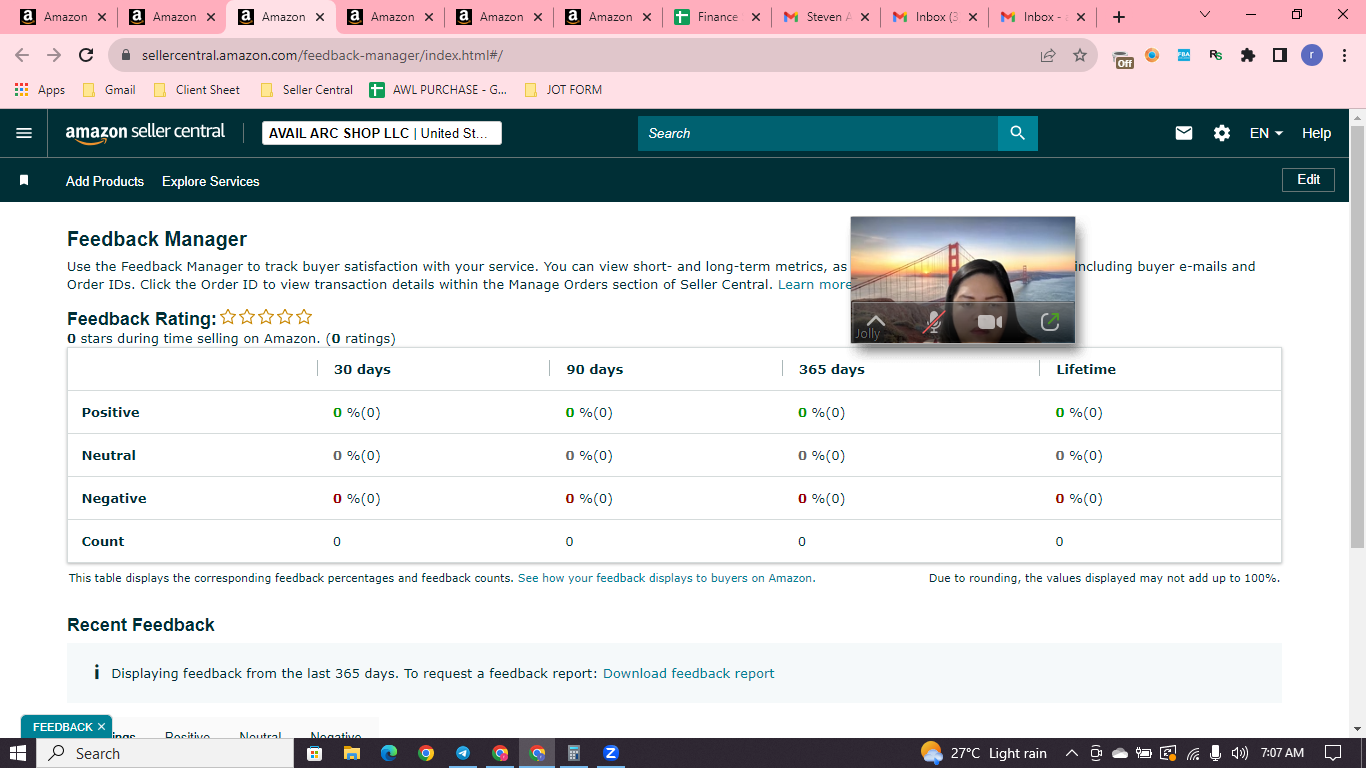The image size is (1366, 768).
Task: Unmute microphone in the Zoom overlay
Action: coord(934,321)
